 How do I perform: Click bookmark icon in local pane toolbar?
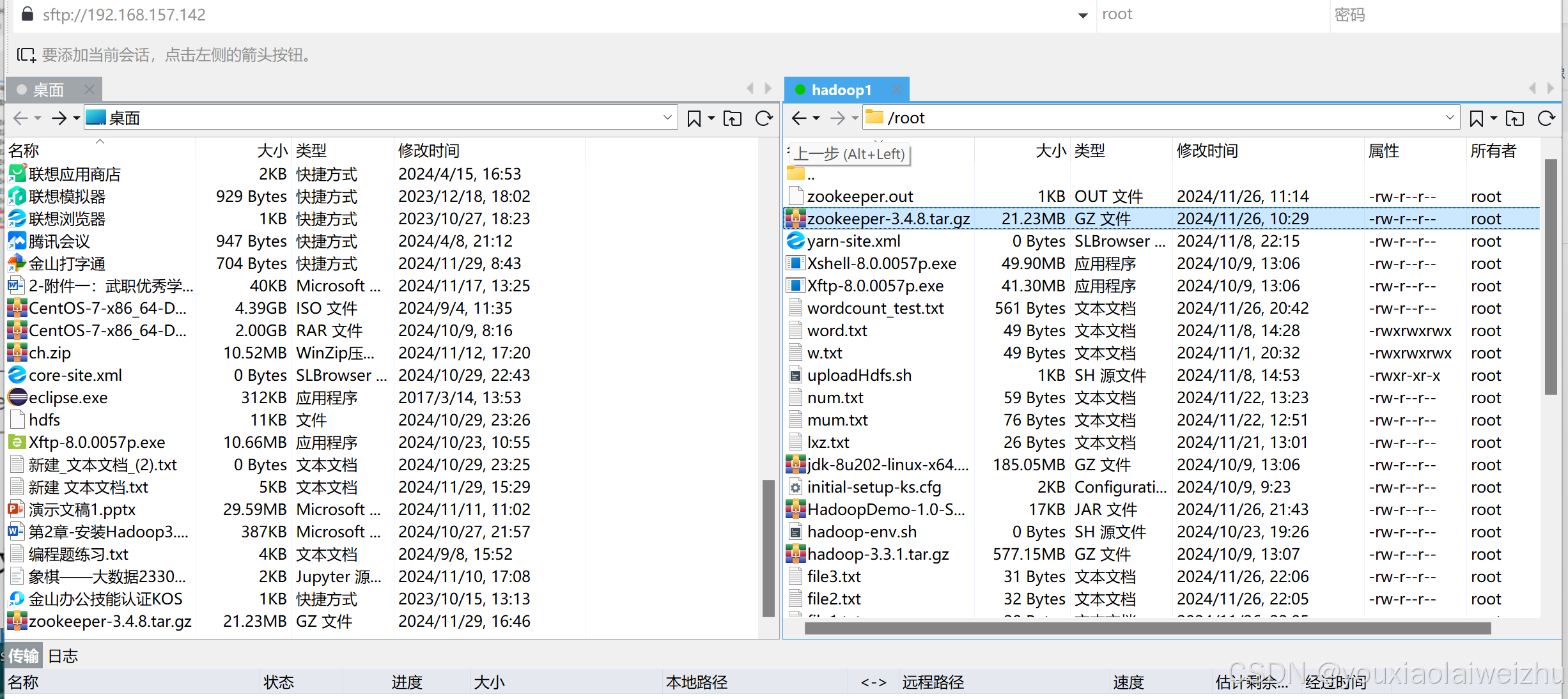[x=694, y=118]
